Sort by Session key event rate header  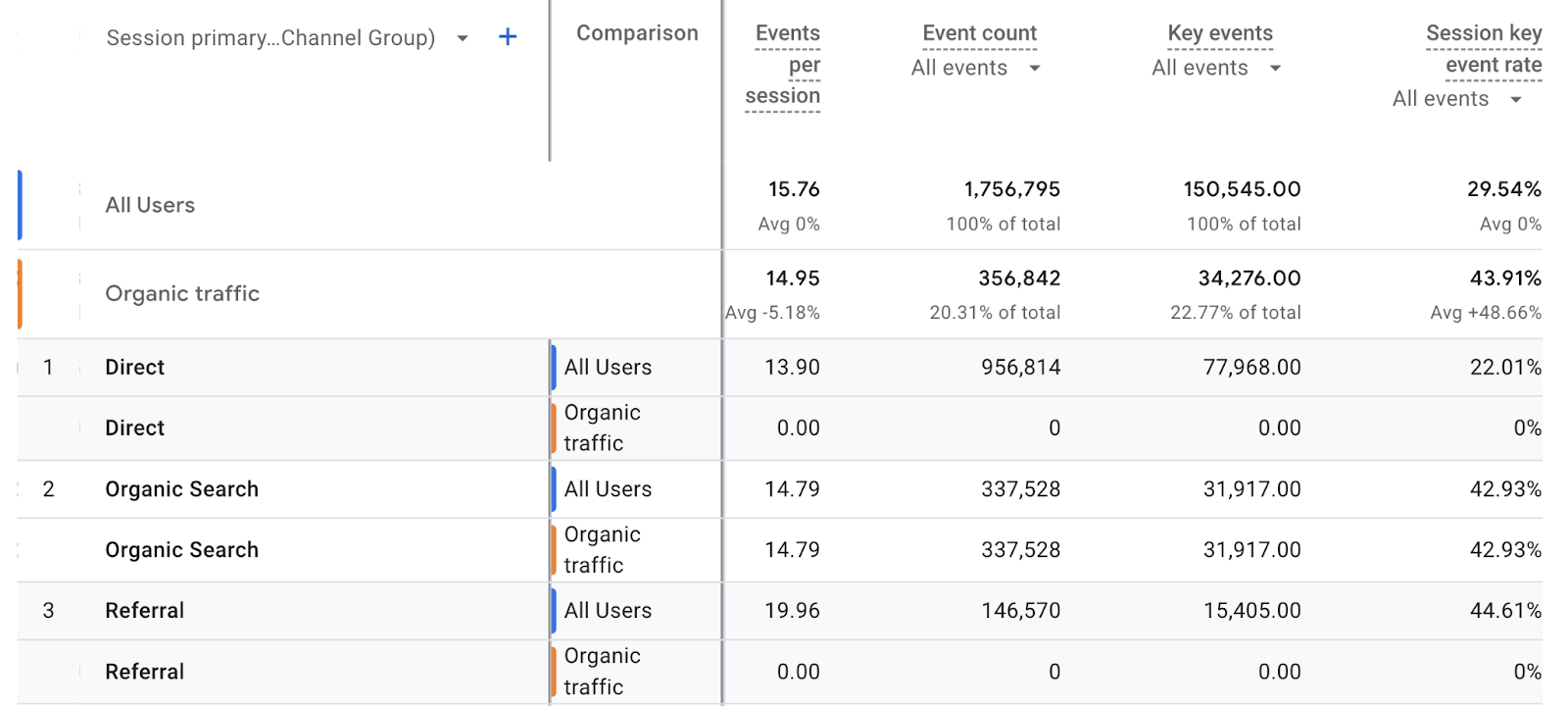pos(1484,49)
